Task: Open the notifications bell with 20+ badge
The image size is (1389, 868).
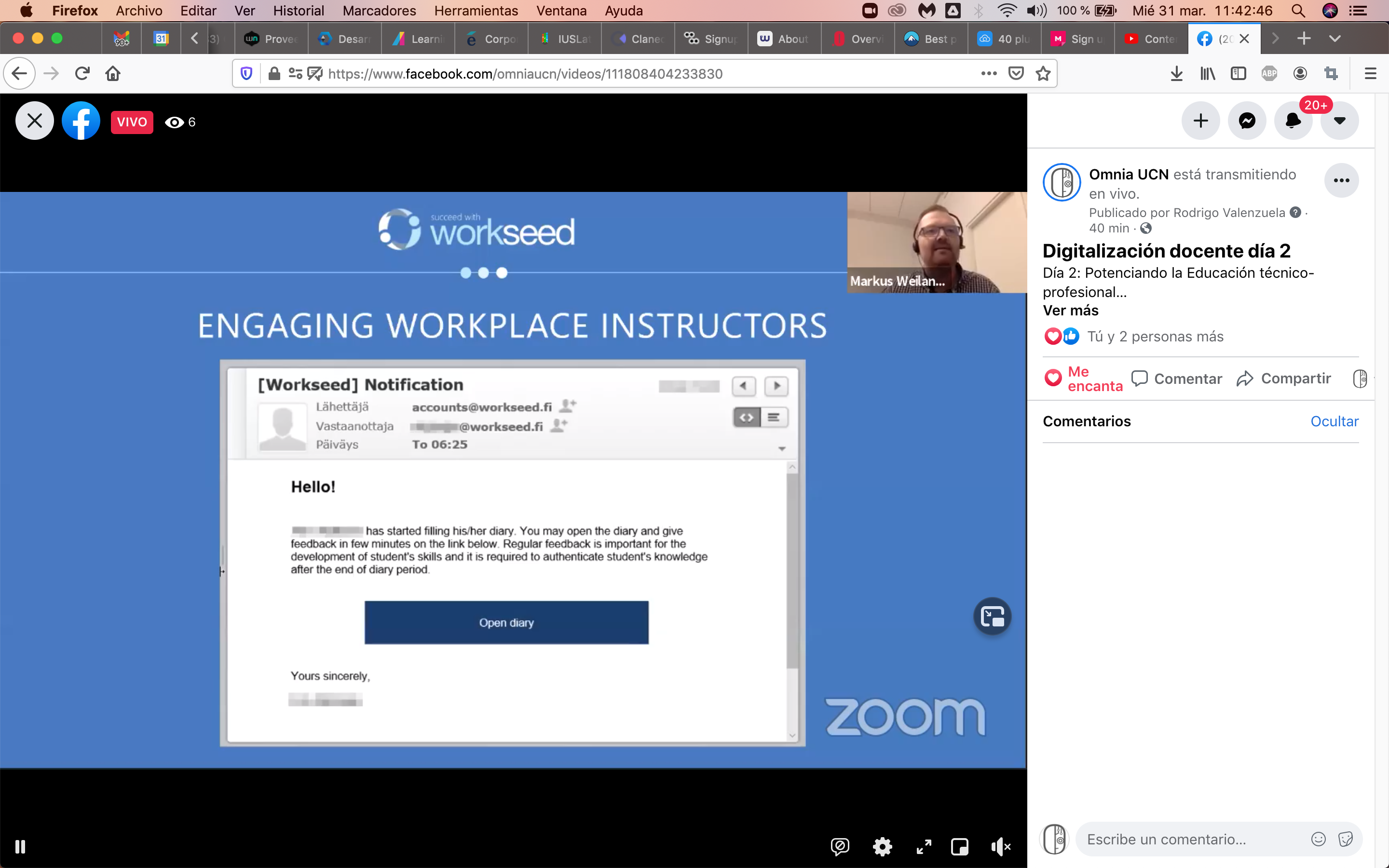Action: point(1293,121)
